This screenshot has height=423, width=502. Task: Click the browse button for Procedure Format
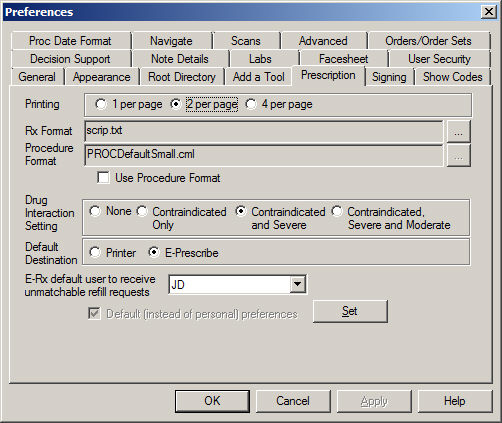click(x=458, y=156)
